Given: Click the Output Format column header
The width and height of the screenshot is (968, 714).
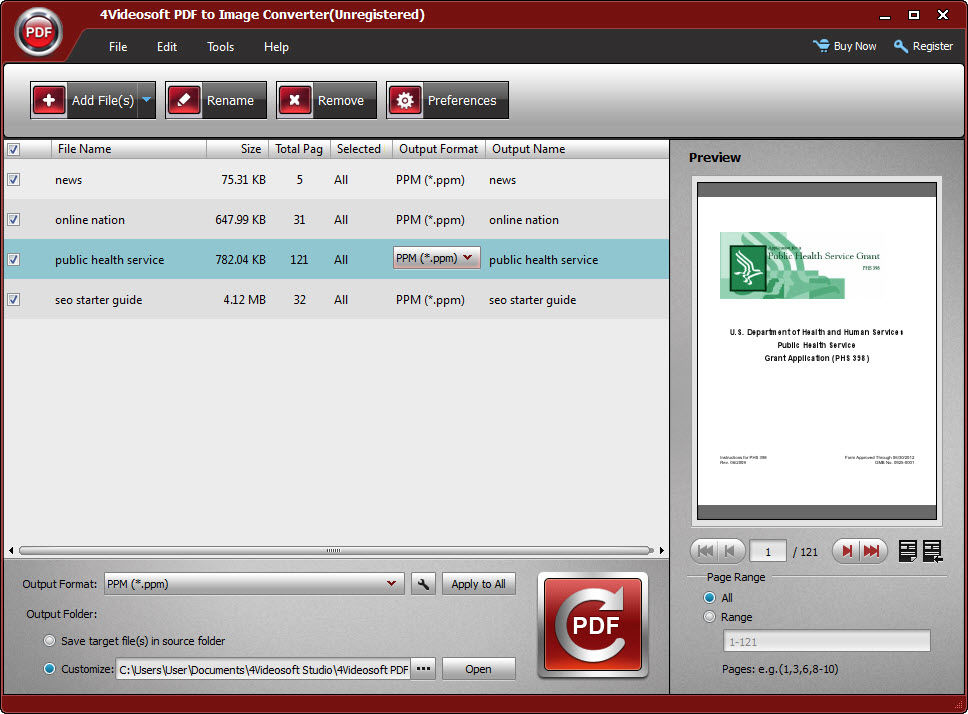Looking at the screenshot, I should 438,149.
